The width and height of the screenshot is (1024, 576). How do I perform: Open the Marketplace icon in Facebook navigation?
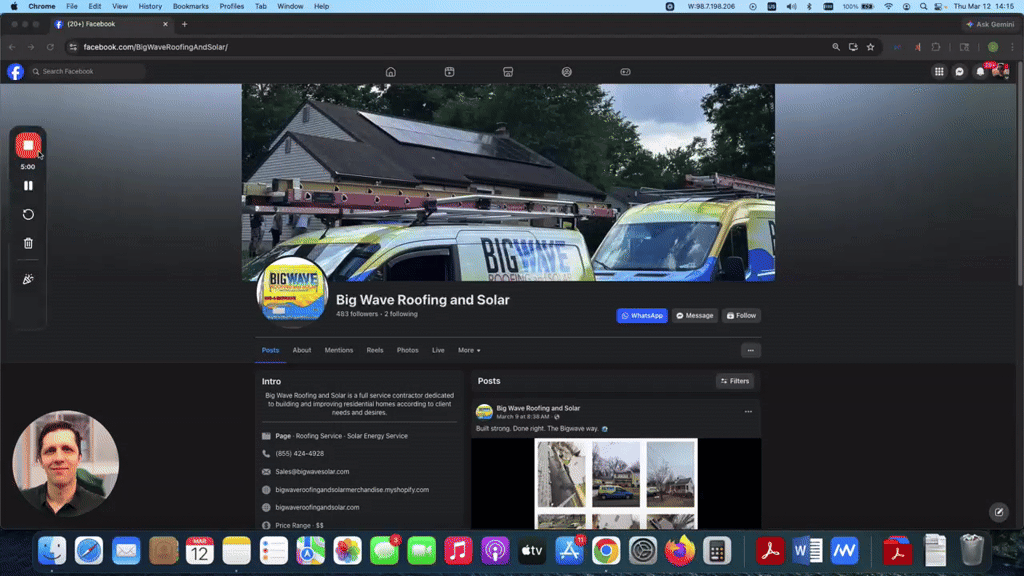[x=508, y=72]
